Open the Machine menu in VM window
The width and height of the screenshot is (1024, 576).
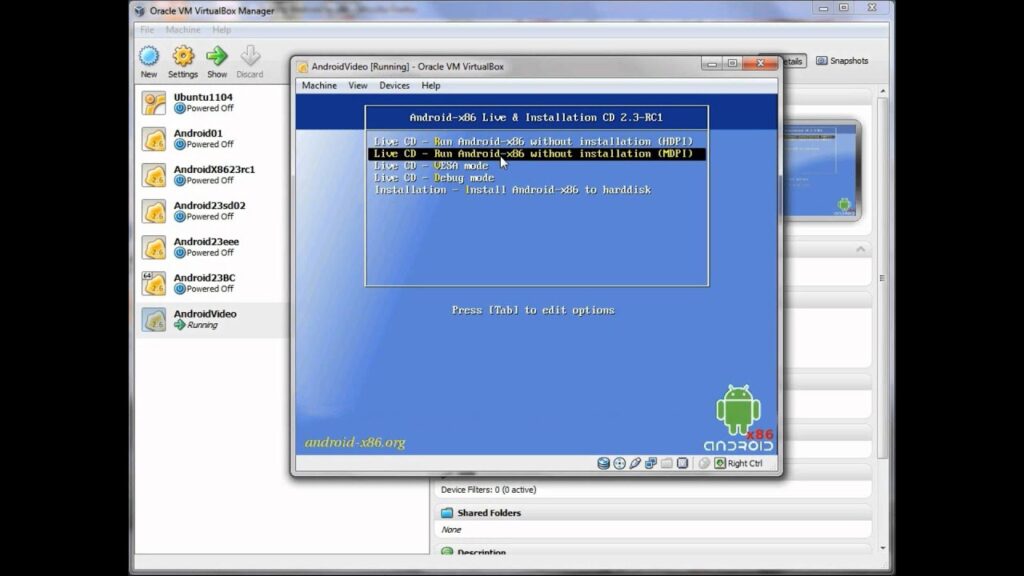tap(318, 85)
